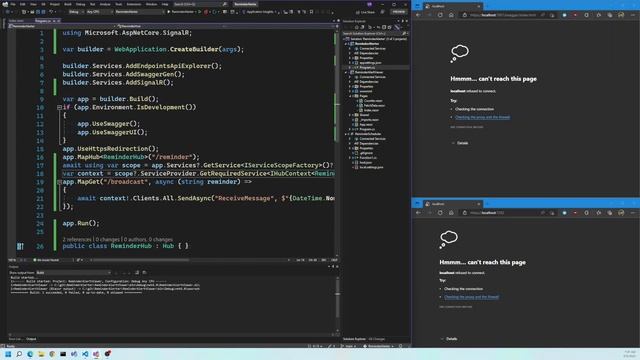This screenshot has width=640, height=360.
Task: Collapse the MapGet block at line 19
Action: pyautogui.click(x=60, y=182)
